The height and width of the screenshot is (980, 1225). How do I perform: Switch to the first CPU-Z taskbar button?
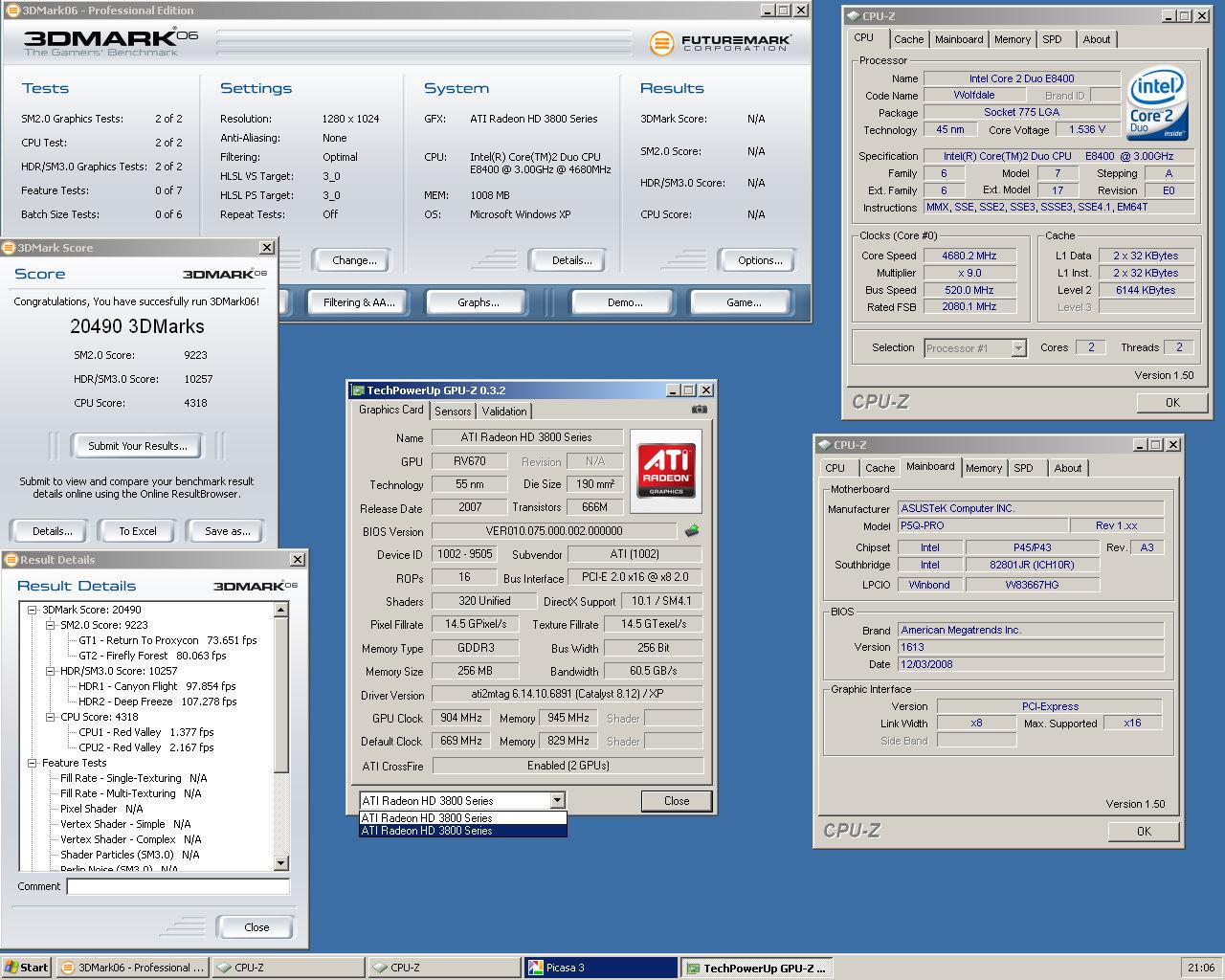pyautogui.click(x=287, y=968)
